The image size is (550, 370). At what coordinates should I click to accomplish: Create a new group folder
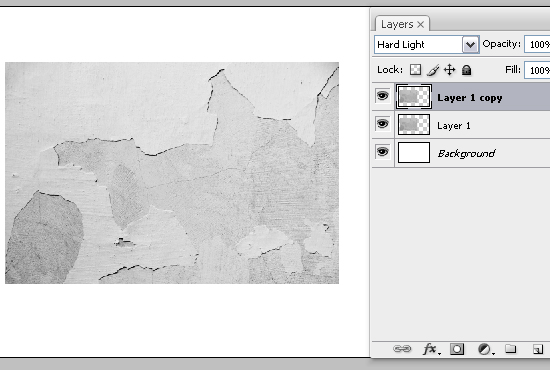(x=511, y=349)
